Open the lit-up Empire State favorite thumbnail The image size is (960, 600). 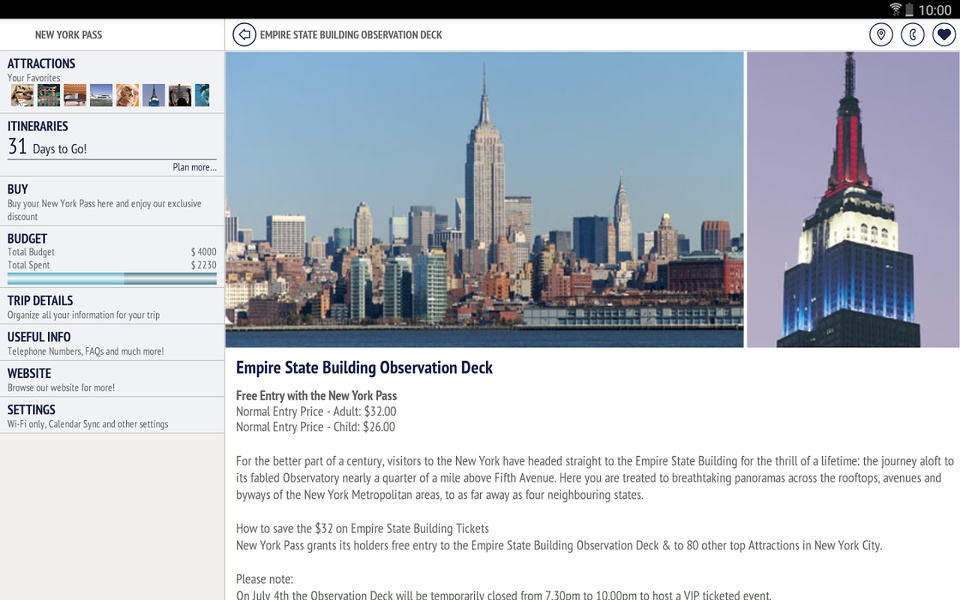pos(154,96)
